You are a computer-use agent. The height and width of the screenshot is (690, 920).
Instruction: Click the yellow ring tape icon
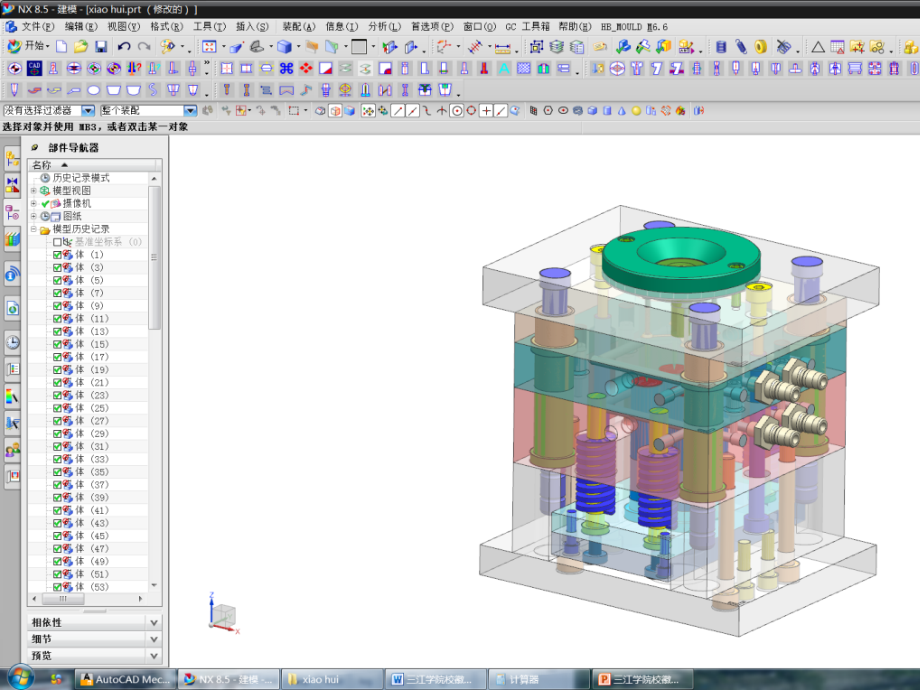(x=761, y=46)
